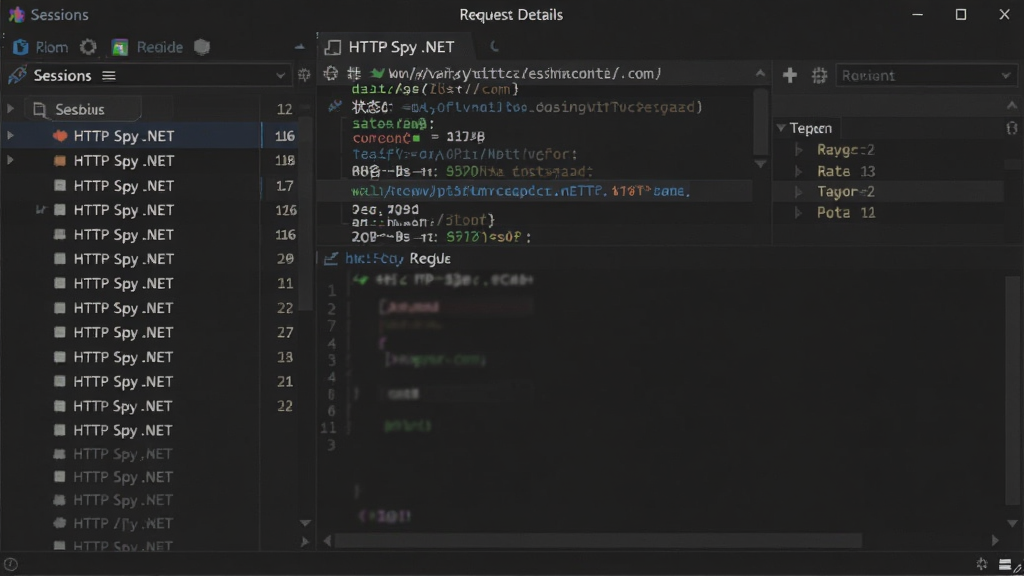Viewport: 1024px width, 576px height.
Task: Select the Sesbius folder item
Action: (x=83, y=109)
